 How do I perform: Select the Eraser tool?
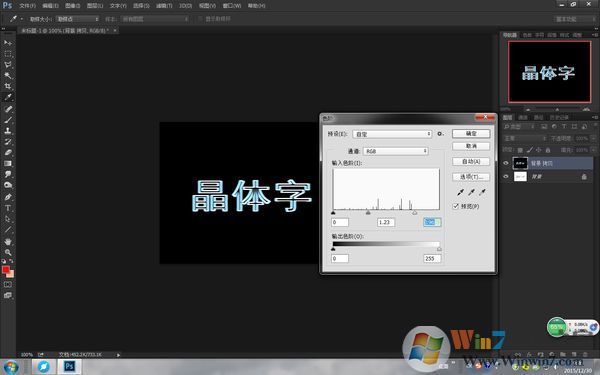(x=8, y=152)
